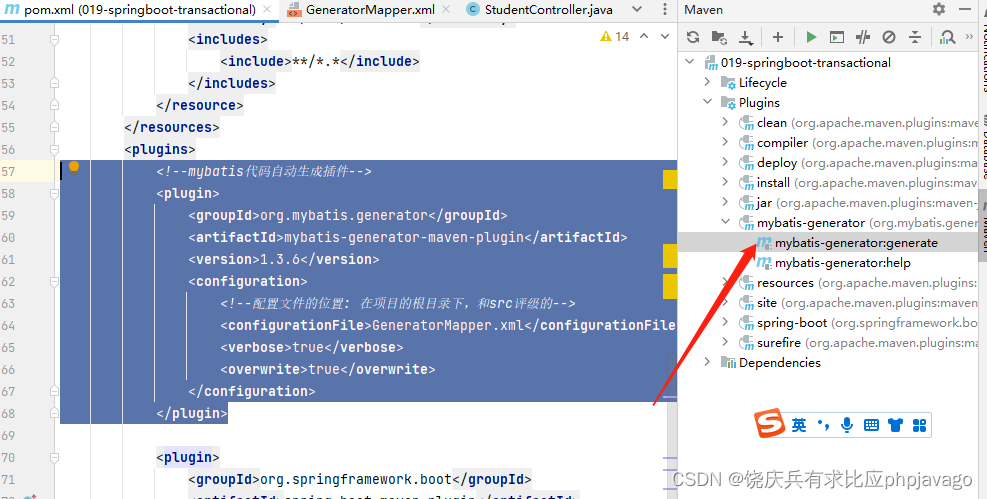The image size is (987, 499).
Task: Expand spring-boot plugin node
Action: (x=726, y=322)
